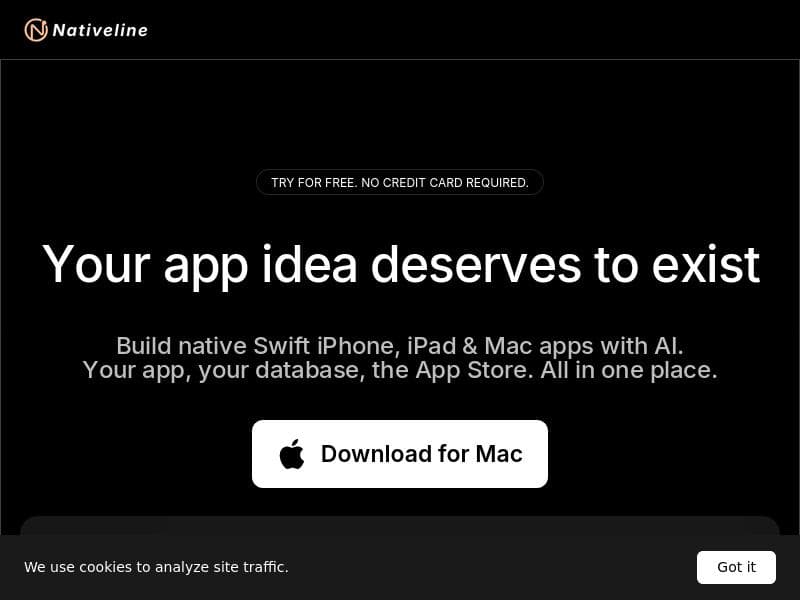Click the word Your at headline start
Image resolution: width=800 pixels, height=600 pixels.
[x=96, y=265]
